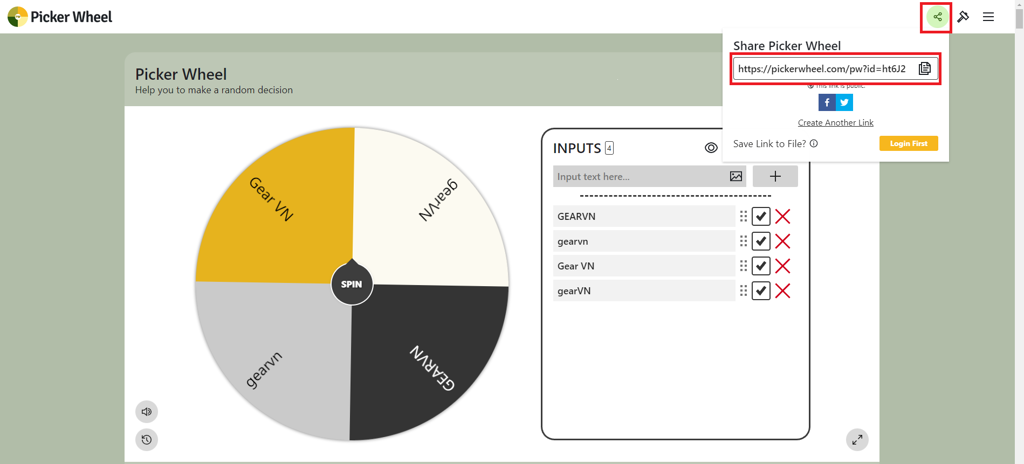1024x464 pixels.
Task: Toggle inputs visibility eye icon
Action: pos(711,148)
